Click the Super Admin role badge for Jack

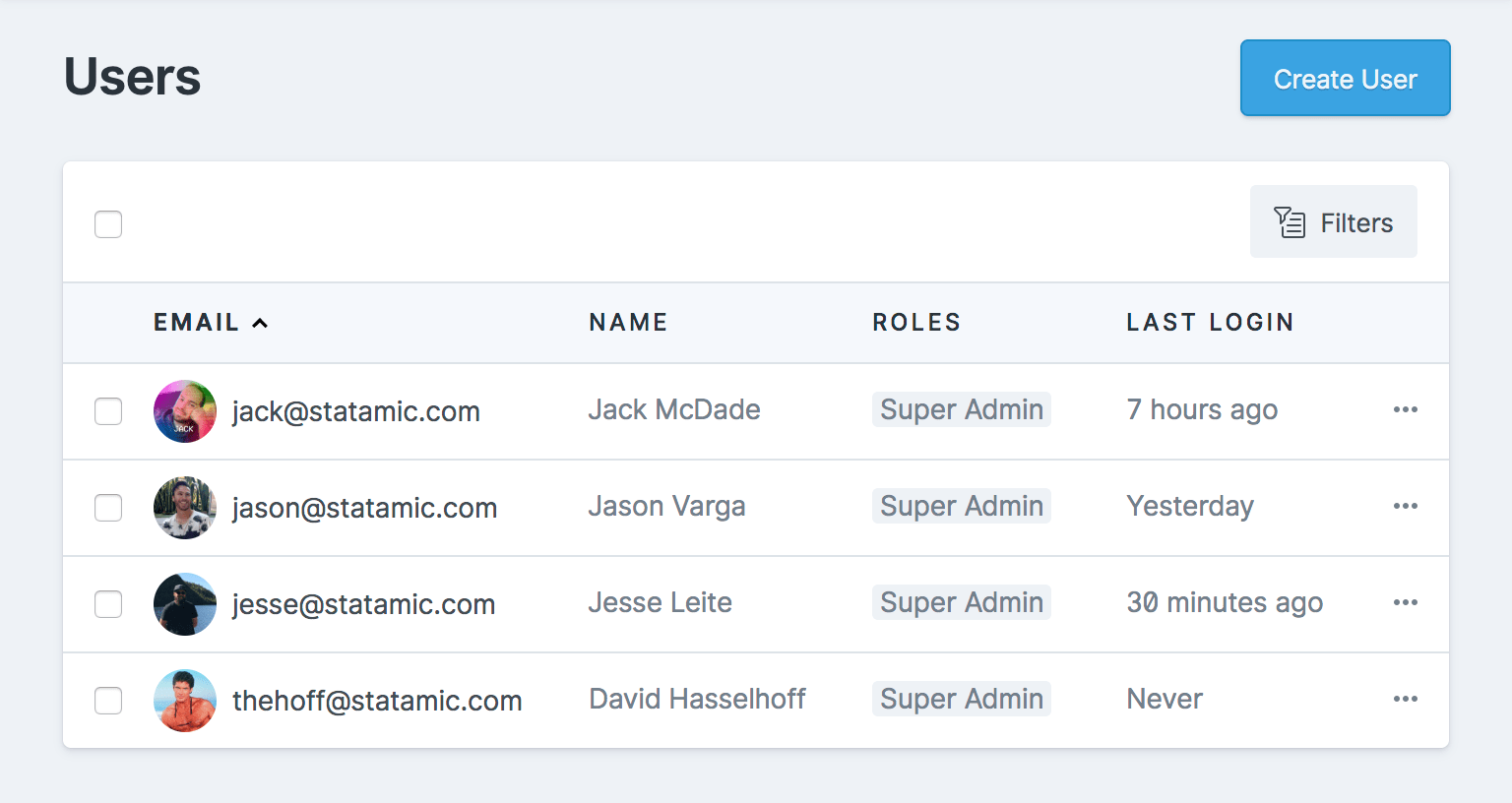[x=961, y=409]
